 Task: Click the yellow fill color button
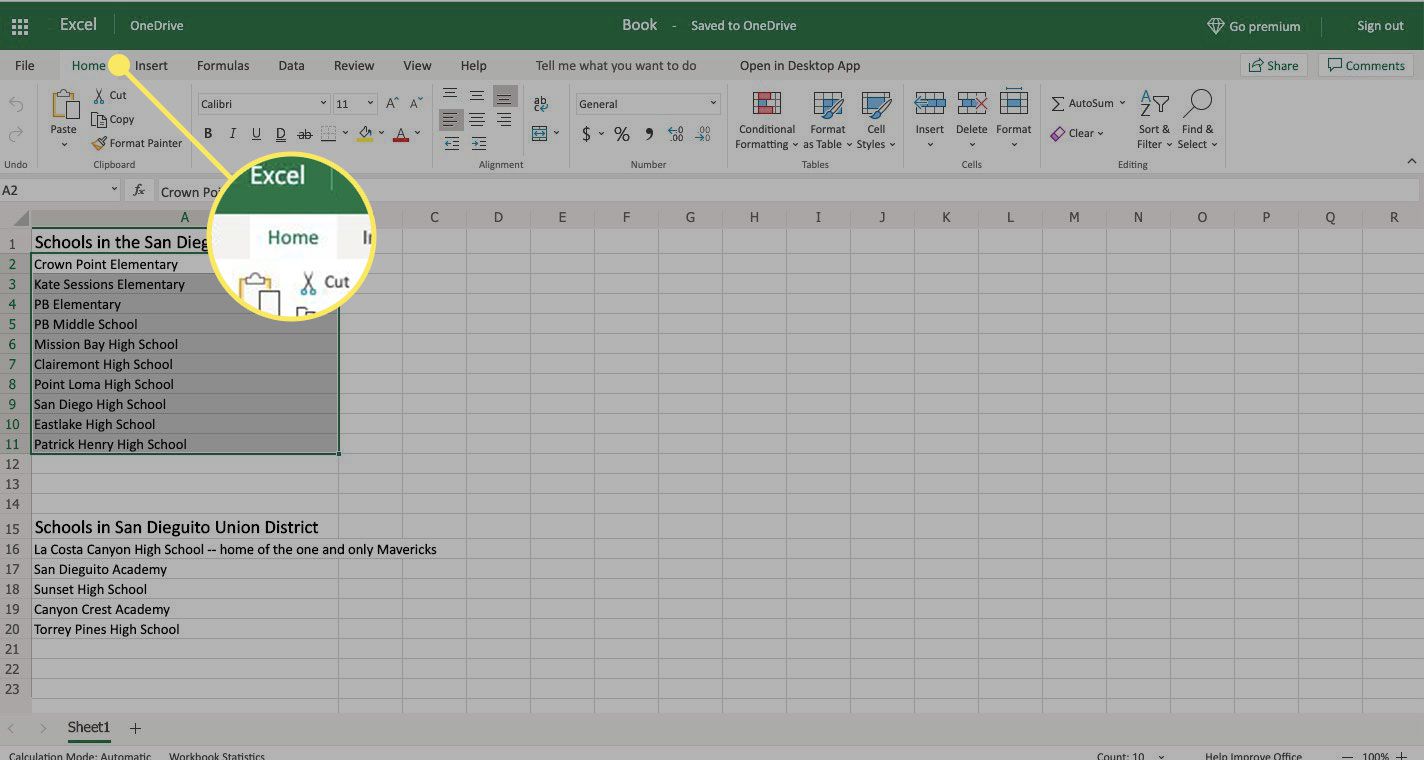tap(365, 134)
